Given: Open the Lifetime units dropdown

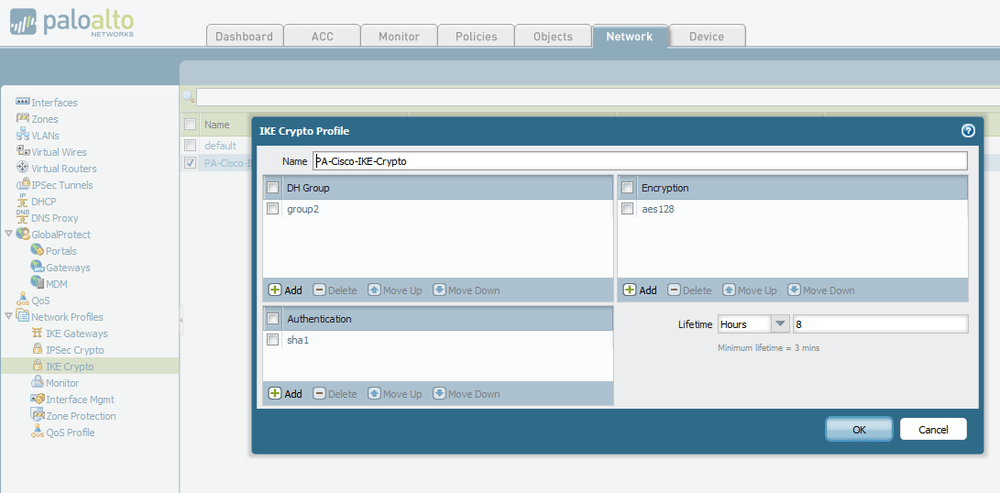Looking at the screenshot, I should point(779,324).
